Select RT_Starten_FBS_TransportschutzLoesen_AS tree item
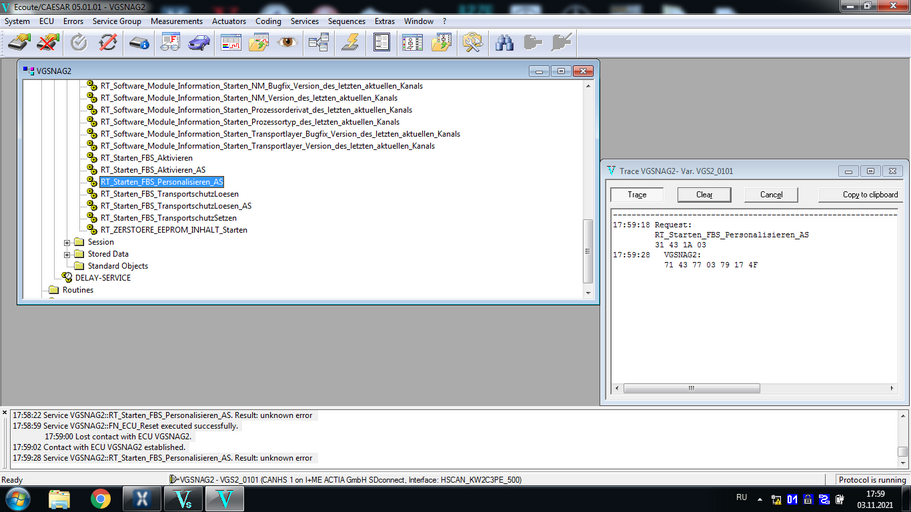Image resolution: width=911 pixels, height=512 pixels. pyautogui.click(x=176, y=206)
